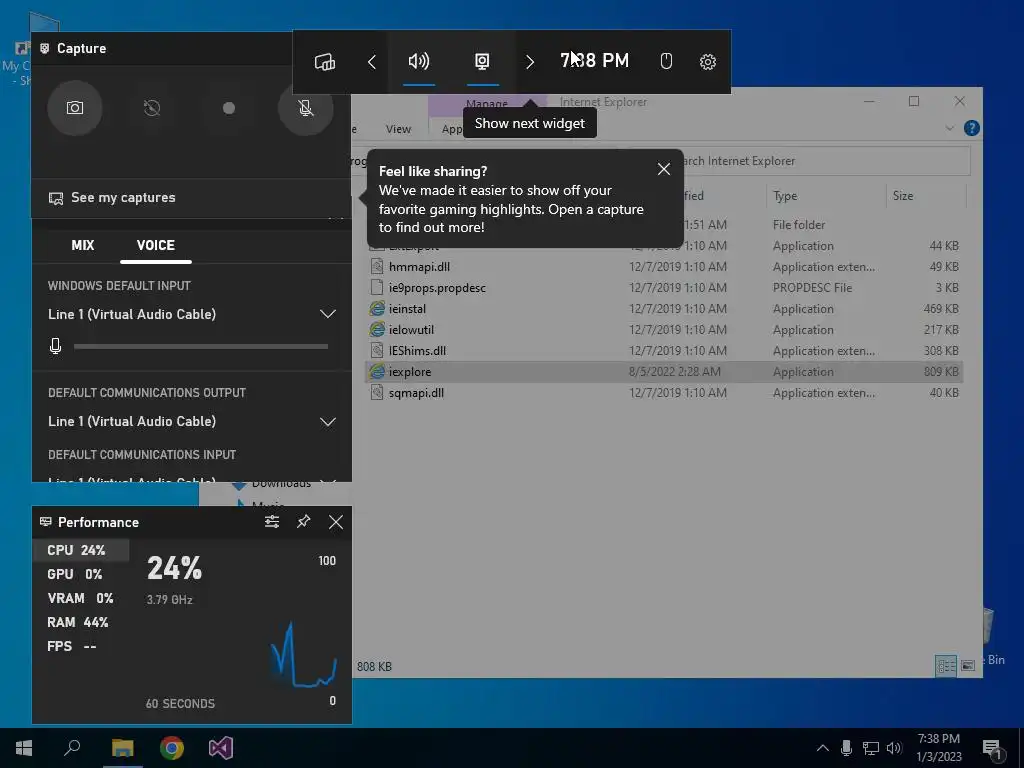Select the iexplore application file
The height and width of the screenshot is (768, 1024).
664,372
